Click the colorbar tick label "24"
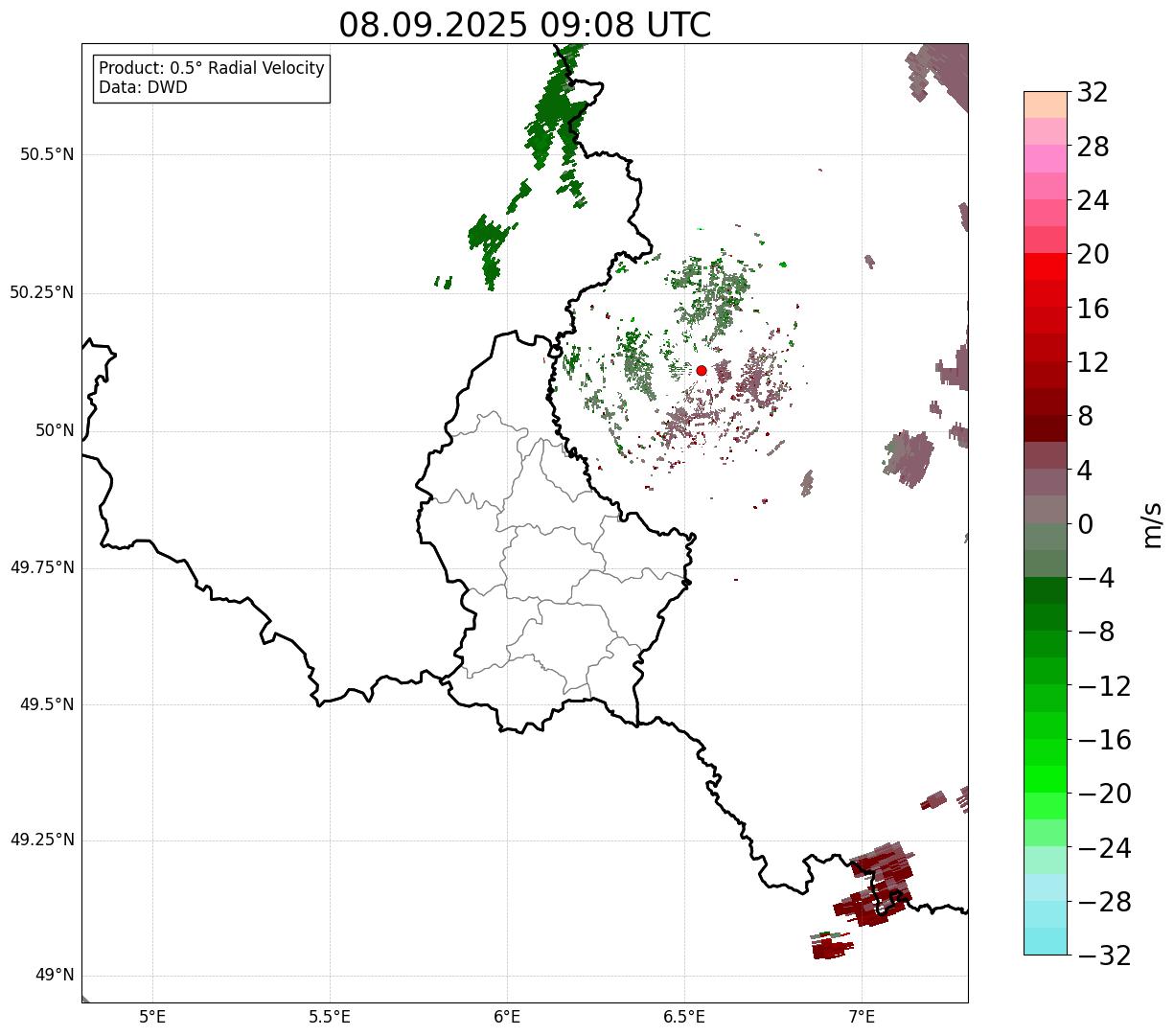The image size is (1174, 1036). [1093, 201]
